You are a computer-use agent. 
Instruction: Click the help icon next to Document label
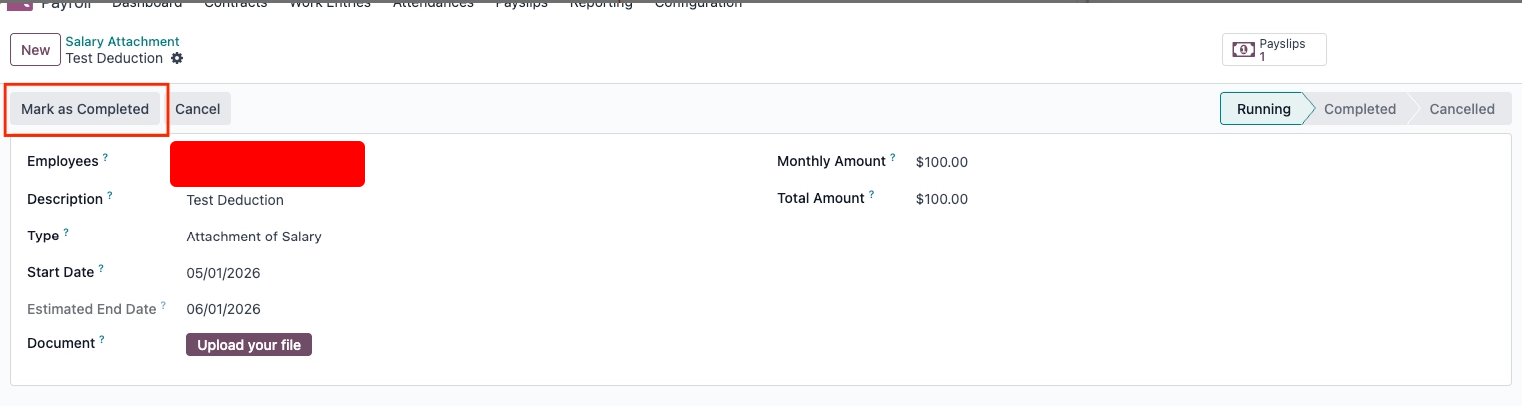(x=102, y=340)
